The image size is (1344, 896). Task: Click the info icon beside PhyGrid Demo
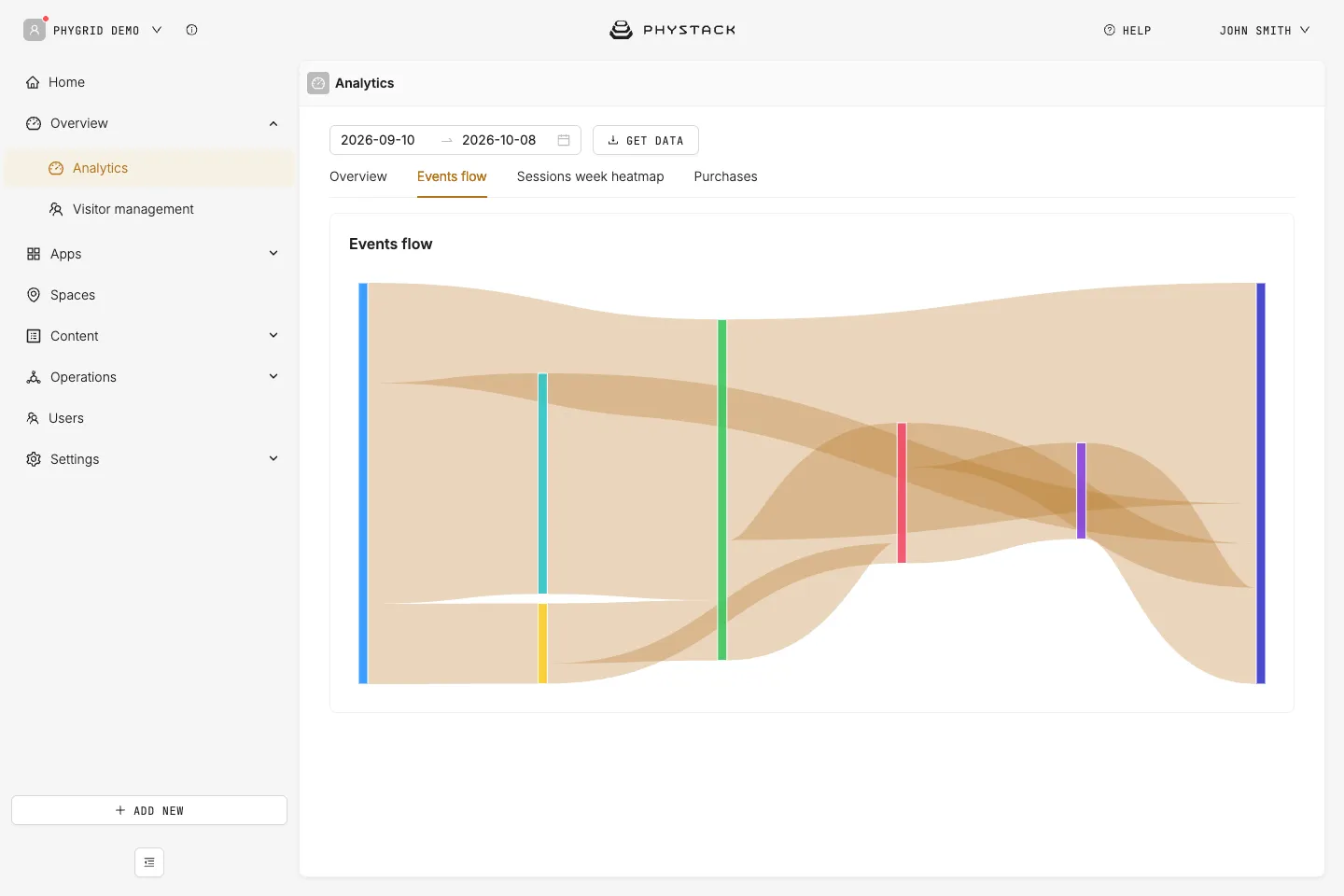(191, 30)
